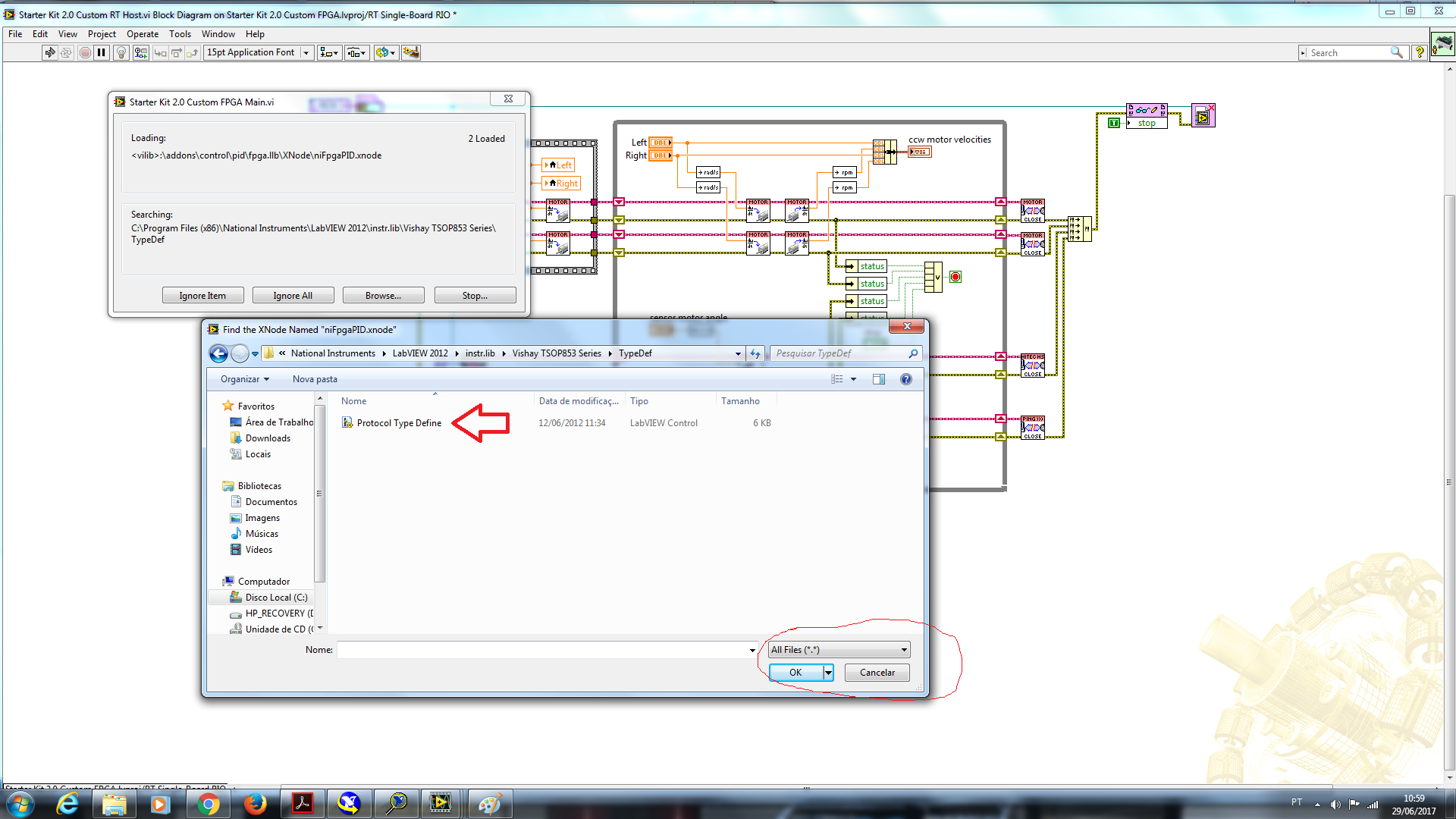Click the Step Out toolbar icon

click(x=193, y=52)
